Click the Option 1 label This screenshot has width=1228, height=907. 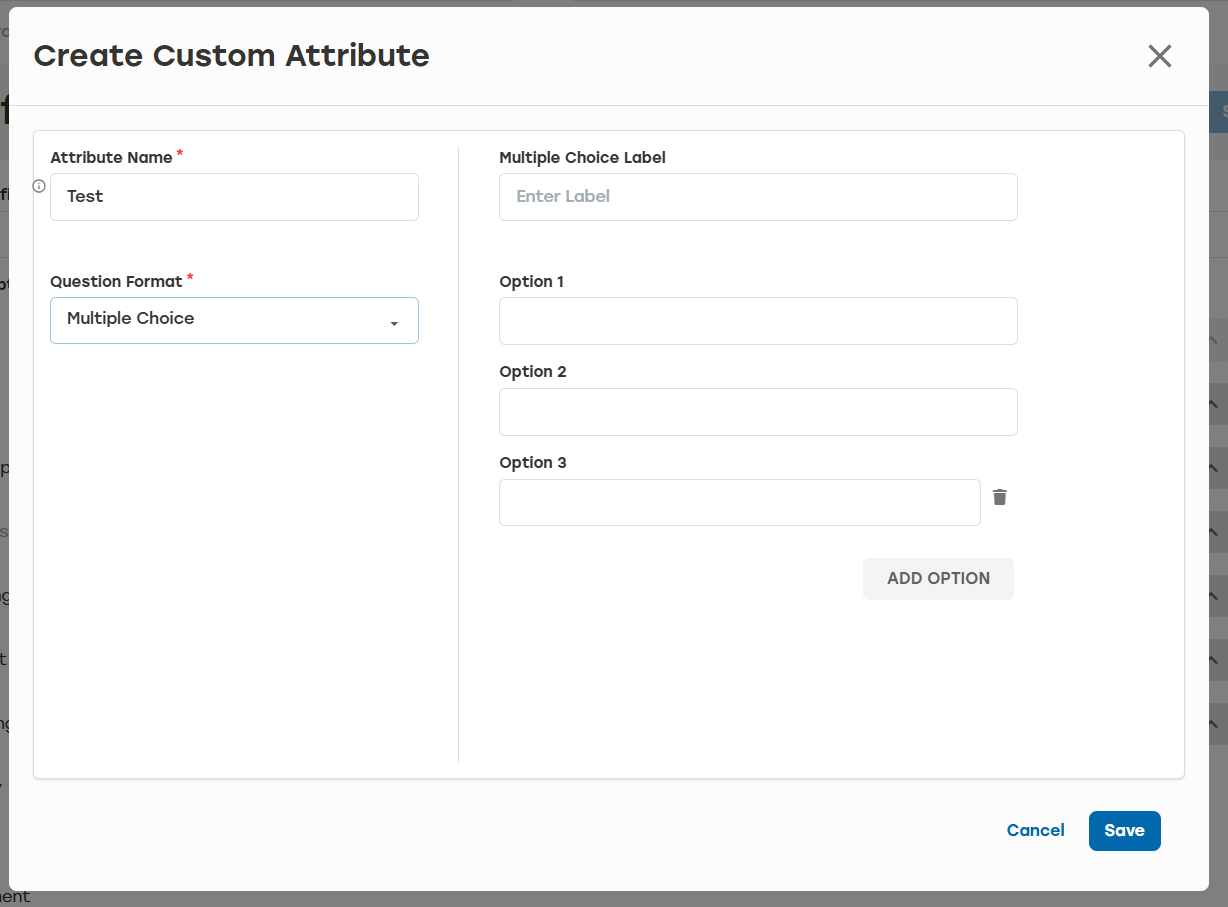[x=531, y=282]
